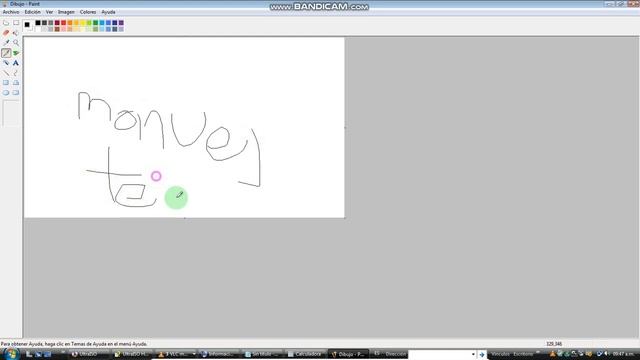The image size is (640, 360).
Task: Select the Ellipse shape tool
Action: pyautogui.click(x=6, y=93)
